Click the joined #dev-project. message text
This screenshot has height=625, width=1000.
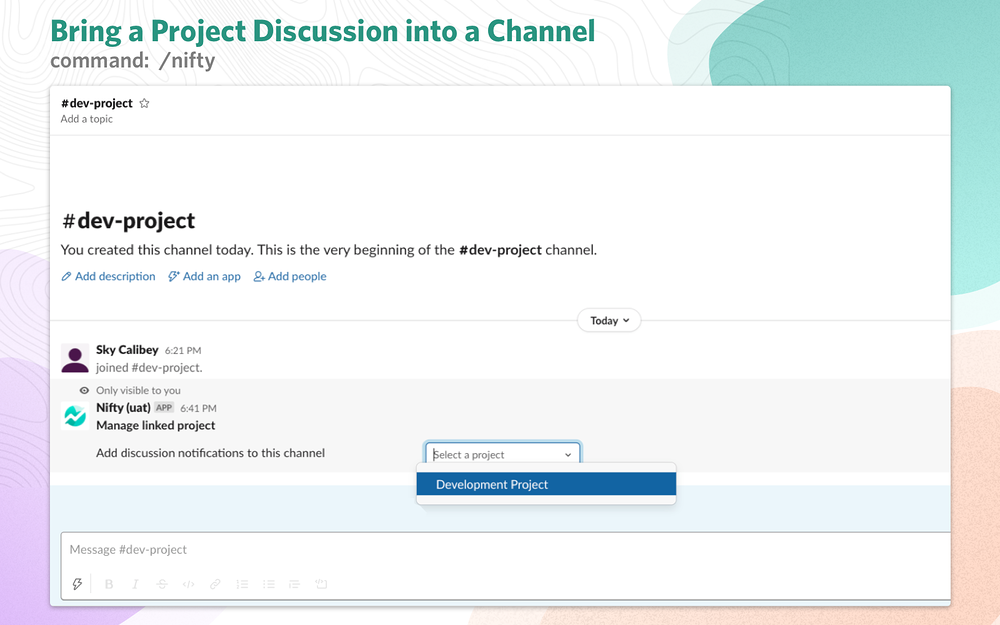[x=149, y=368]
